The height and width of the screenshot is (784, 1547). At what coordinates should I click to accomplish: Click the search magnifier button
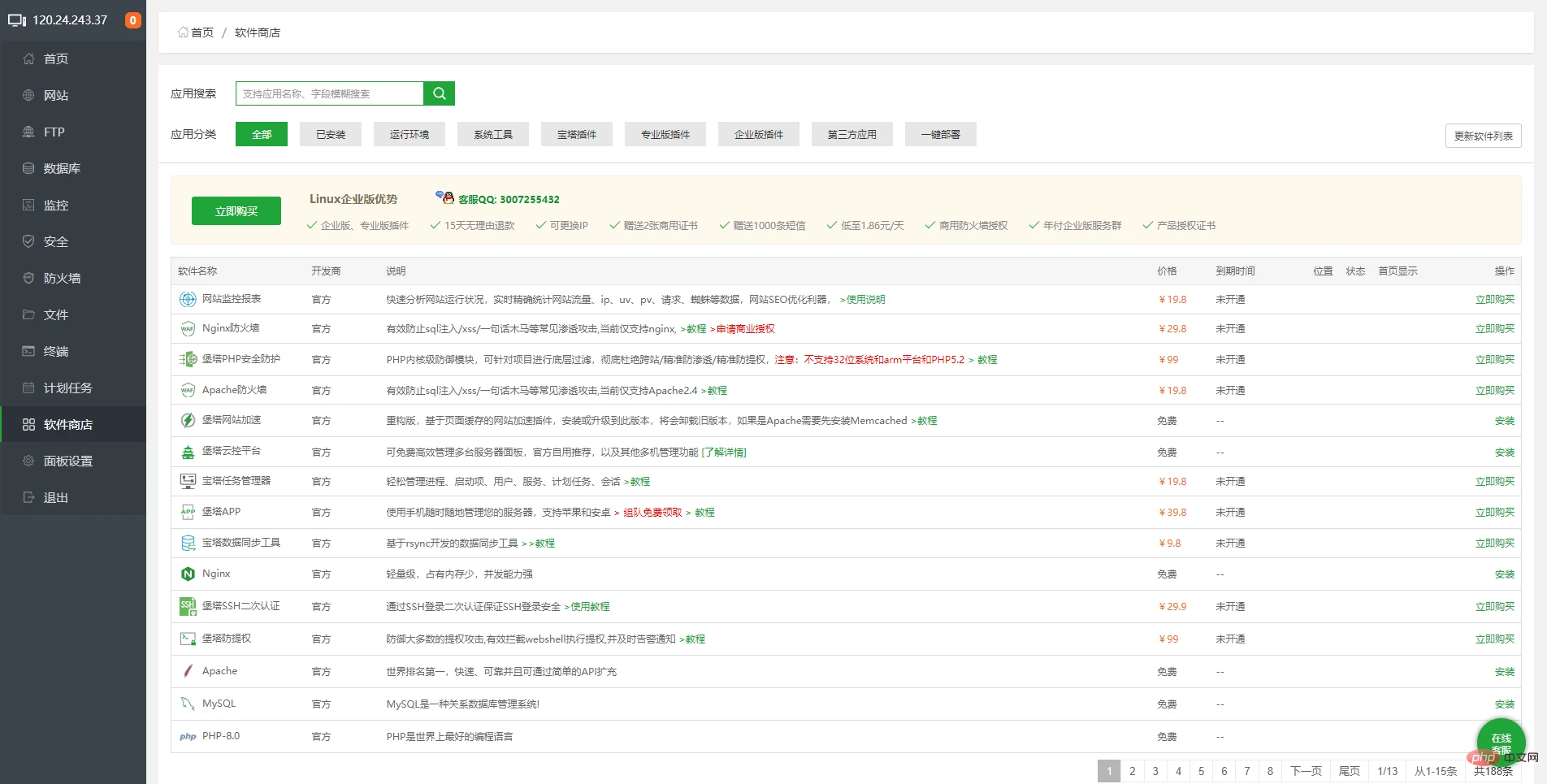439,93
